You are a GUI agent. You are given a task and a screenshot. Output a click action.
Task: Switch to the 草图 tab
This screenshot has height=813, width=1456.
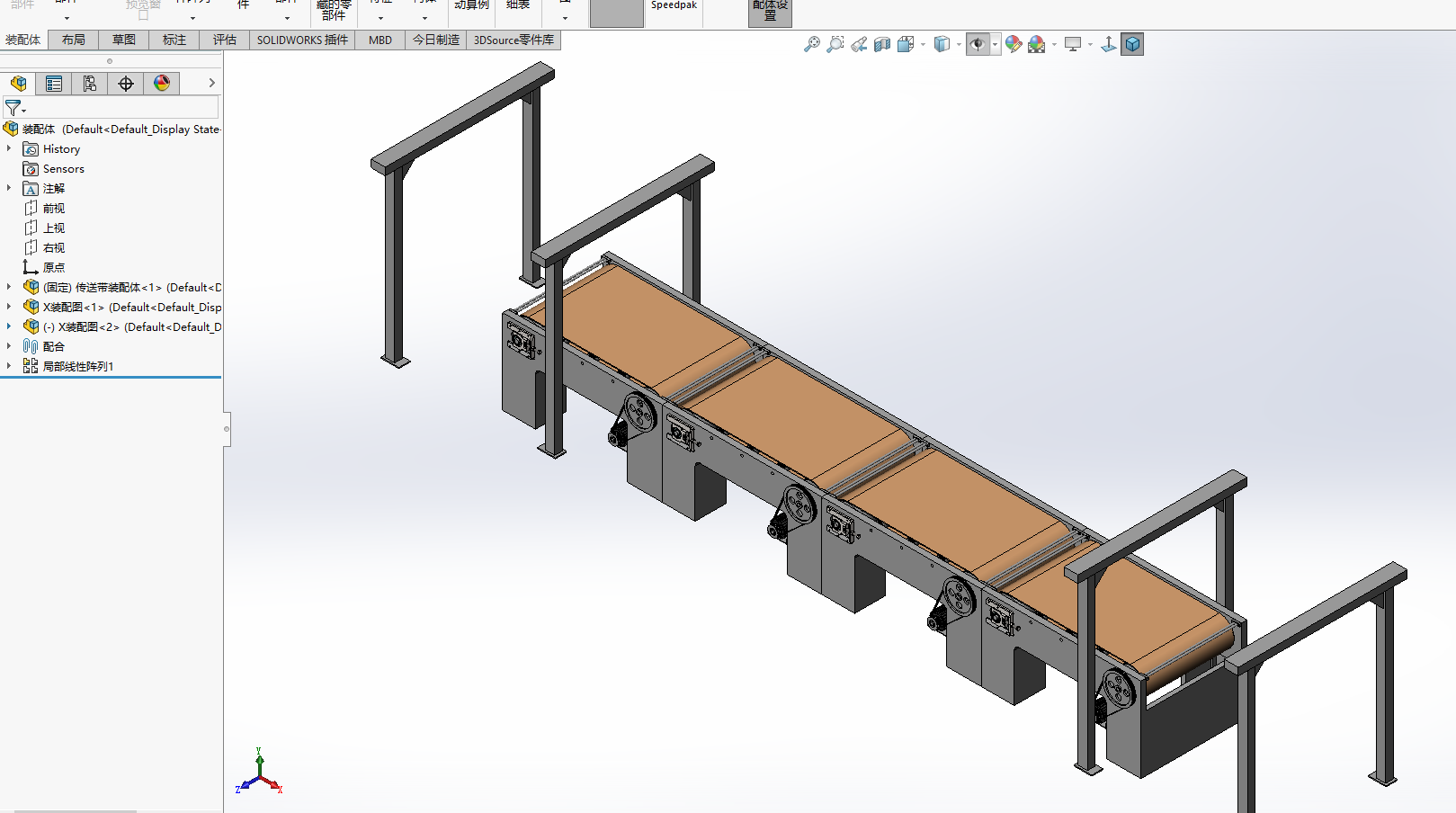pyautogui.click(x=124, y=40)
